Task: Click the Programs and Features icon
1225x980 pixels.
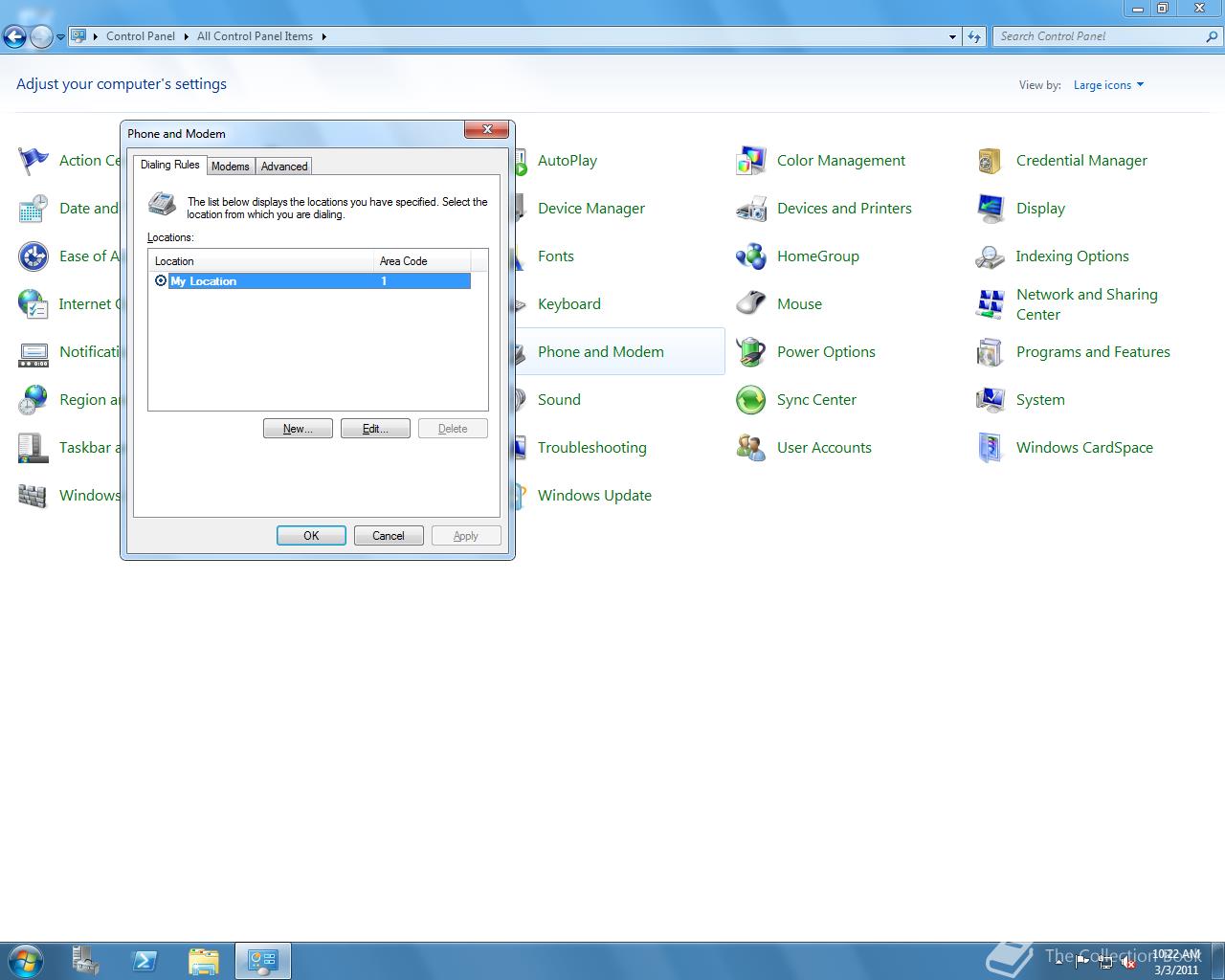Action: tap(991, 352)
